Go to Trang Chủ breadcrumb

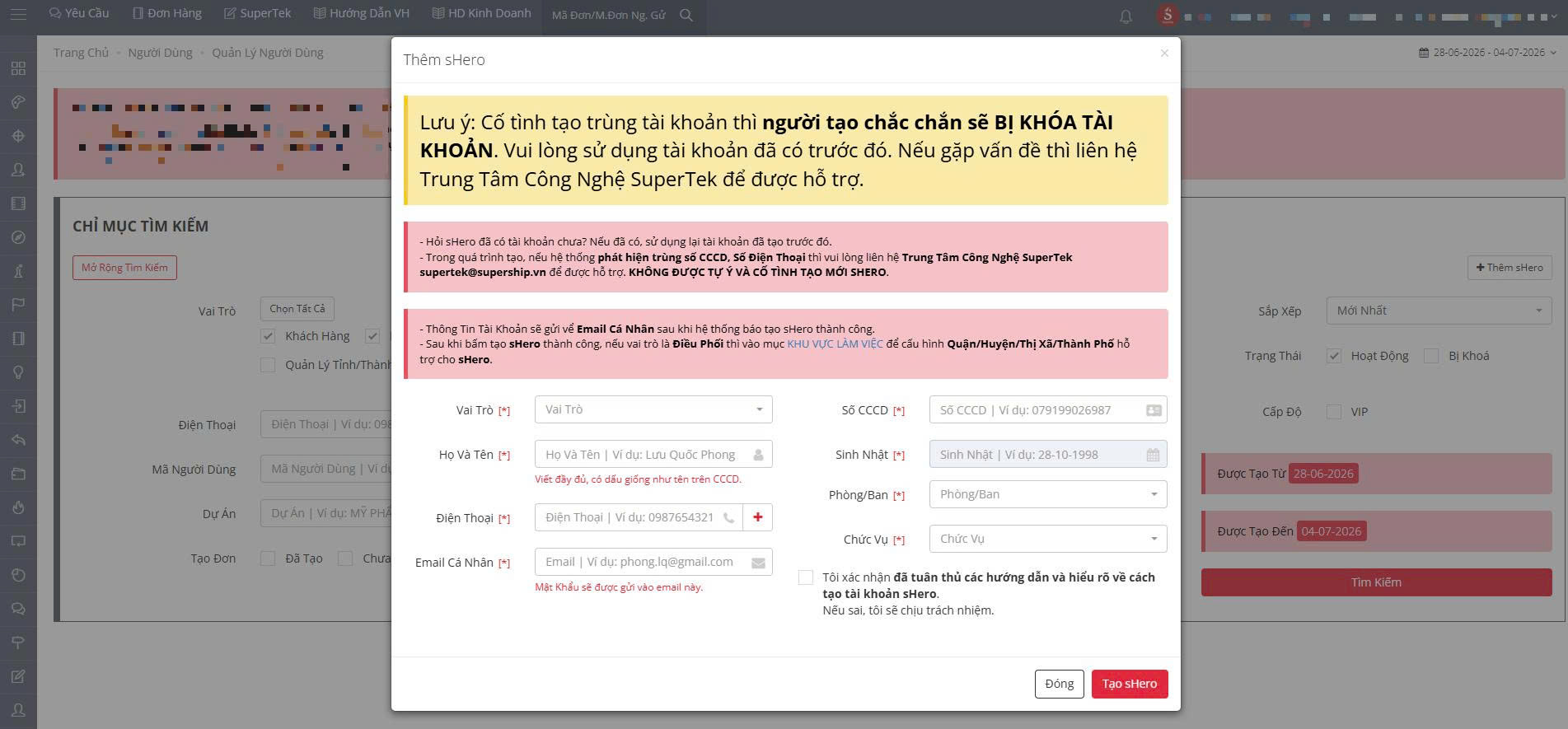81,53
